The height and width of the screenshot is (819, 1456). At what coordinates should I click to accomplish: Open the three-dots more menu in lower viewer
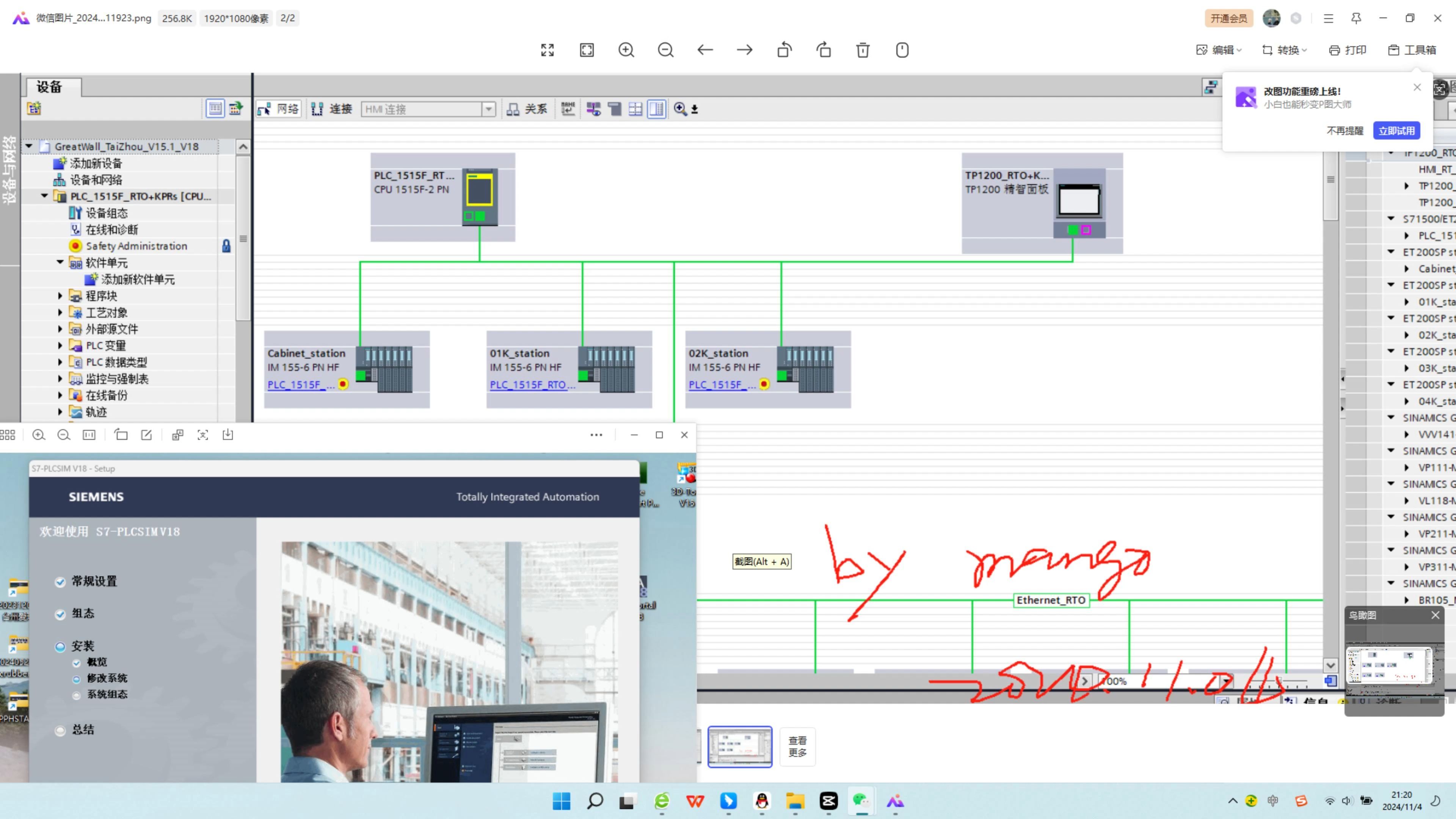[x=596, y=435]
